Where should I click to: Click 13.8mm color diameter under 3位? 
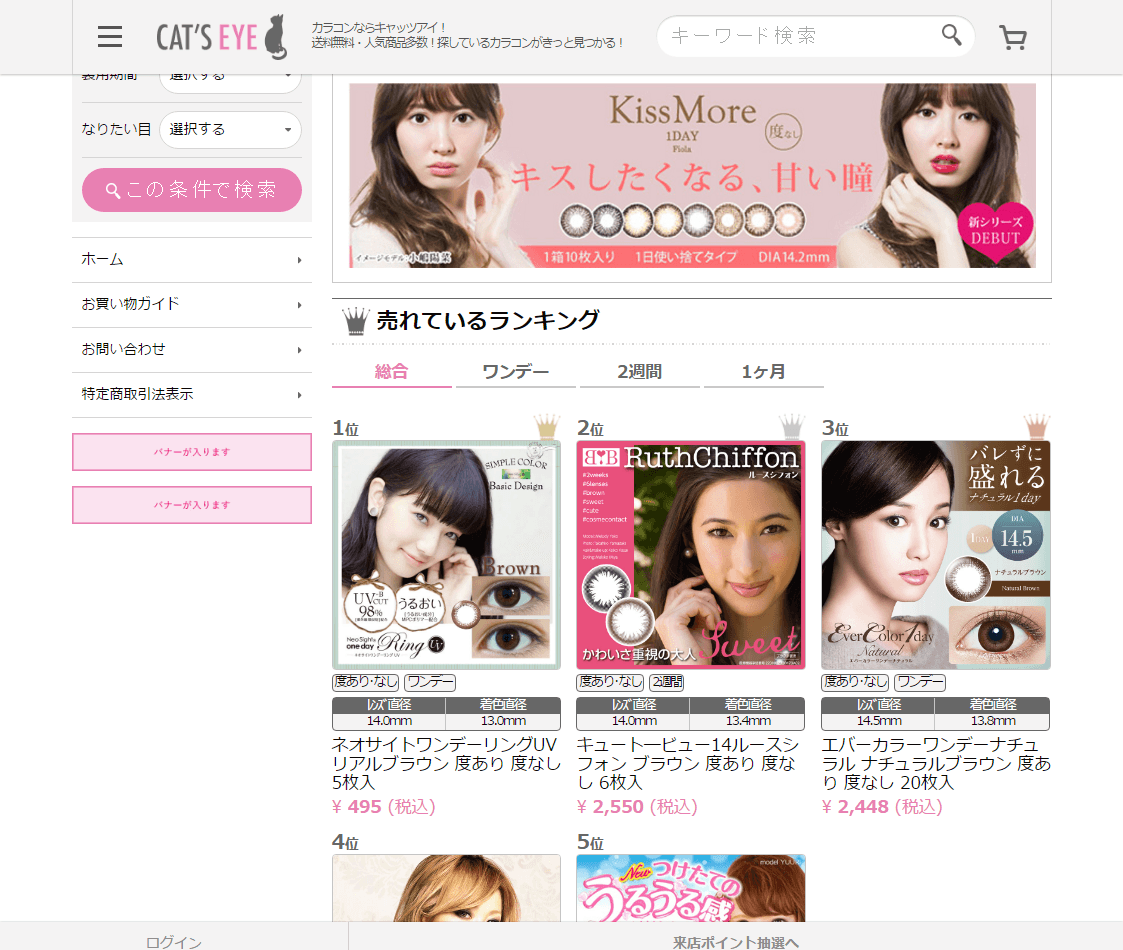click(x=993, y=721)
